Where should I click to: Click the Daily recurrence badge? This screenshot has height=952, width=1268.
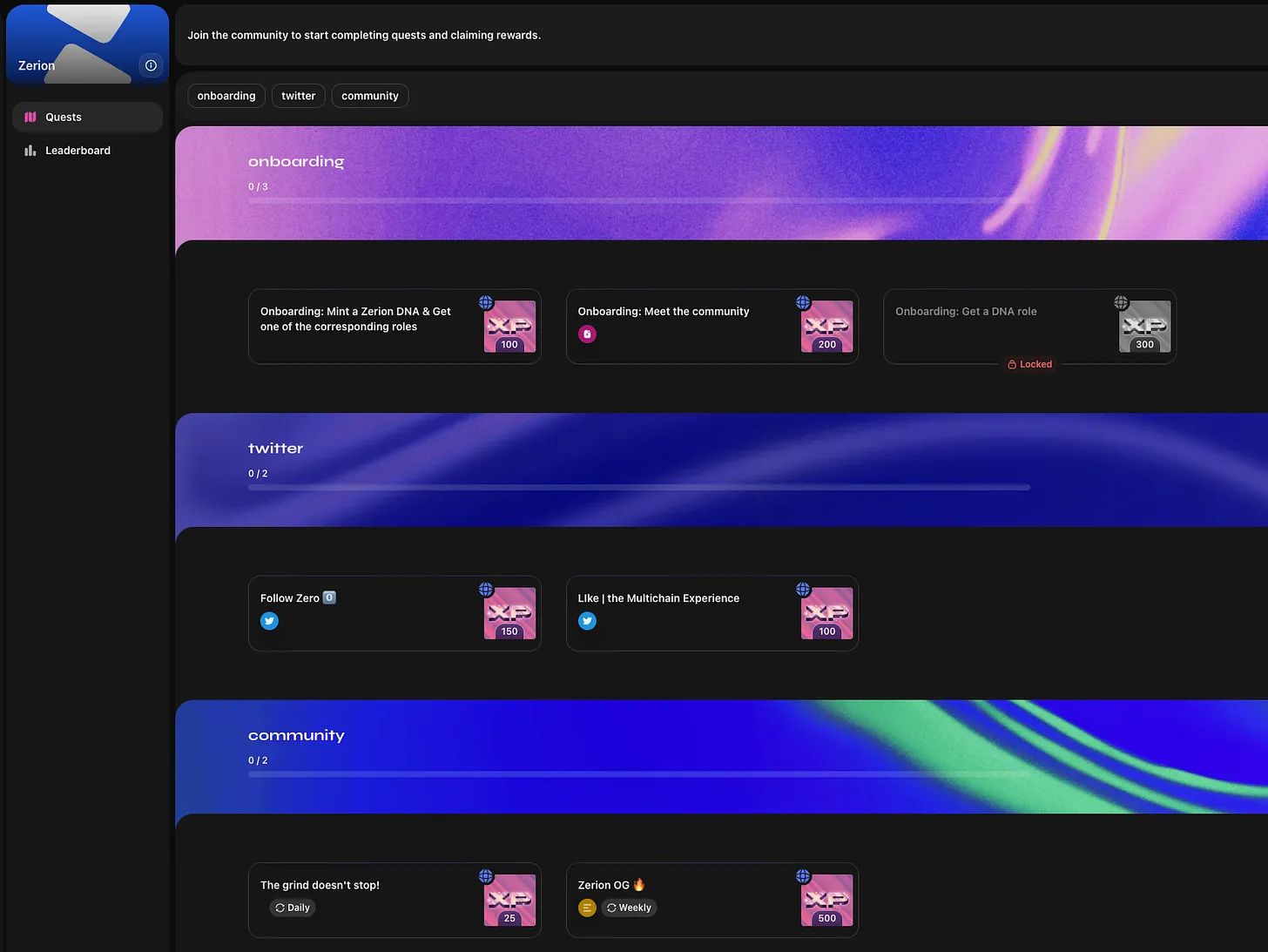pos(293,908)
